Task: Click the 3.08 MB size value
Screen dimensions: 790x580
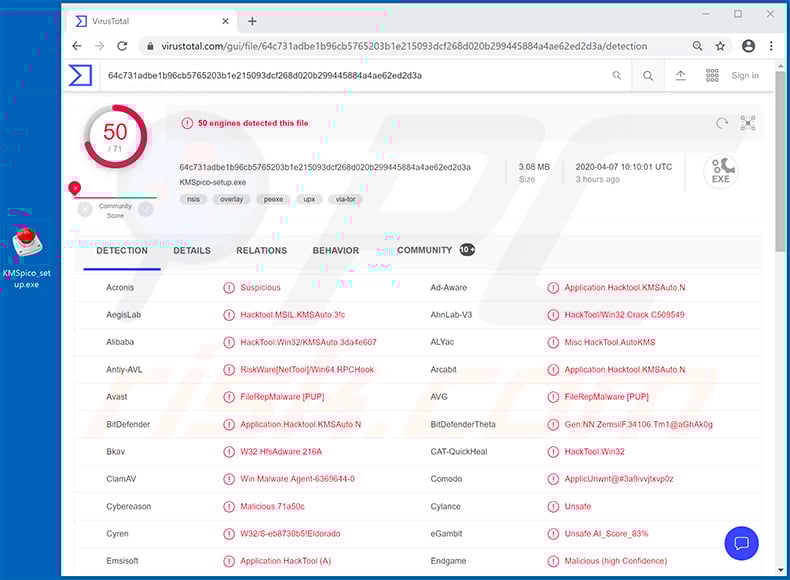Action: (534, 167)
